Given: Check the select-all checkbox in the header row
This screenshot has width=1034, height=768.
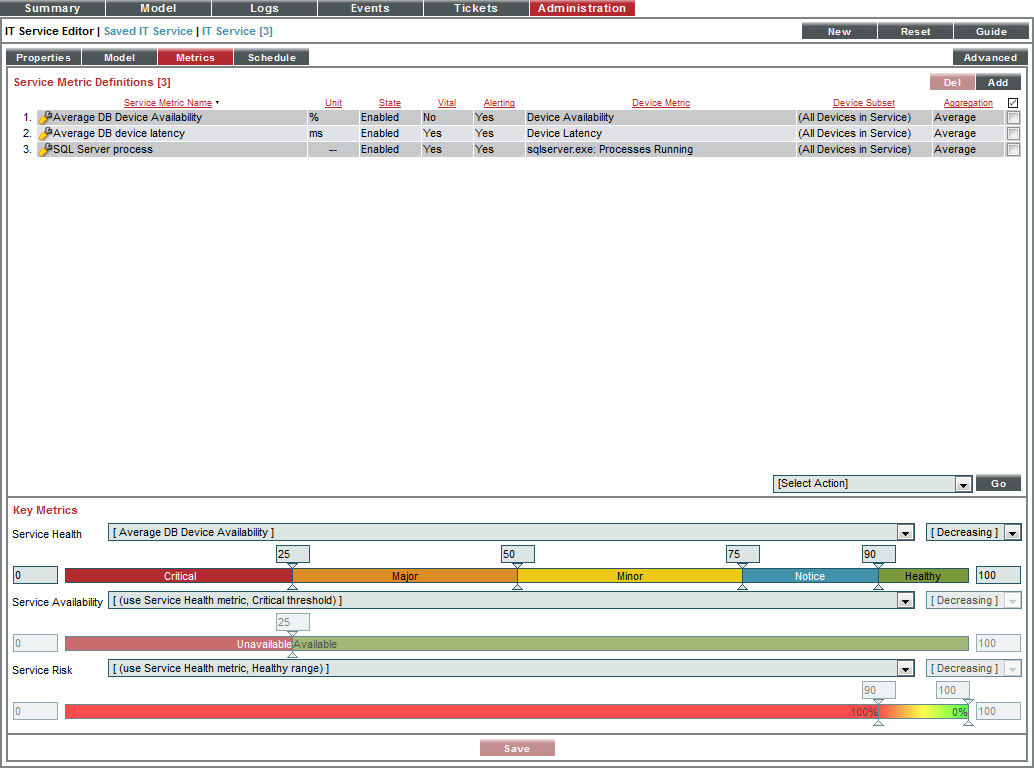Looking at the screenshot, I should [1013, 102].
